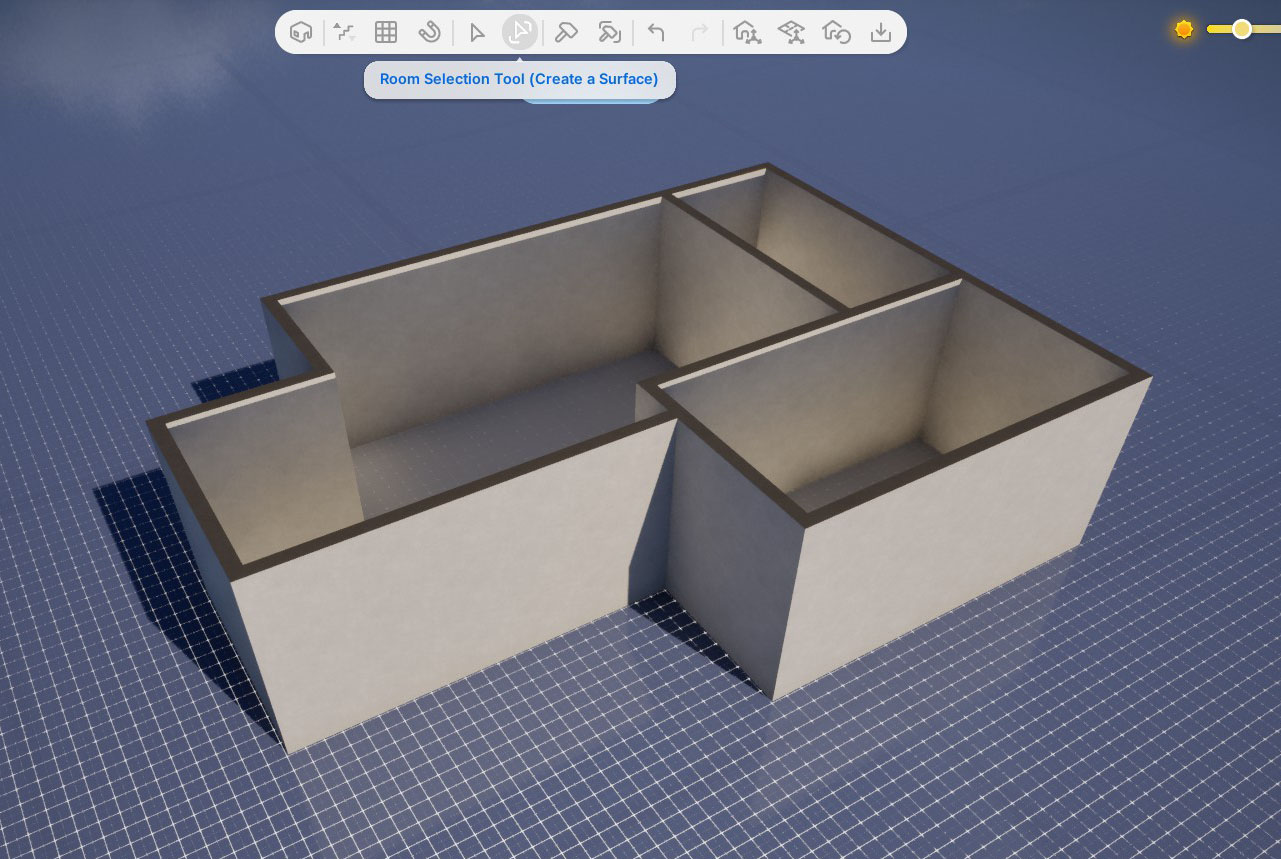Click the redo arrow
The image size is (1281, 859).
700,32
